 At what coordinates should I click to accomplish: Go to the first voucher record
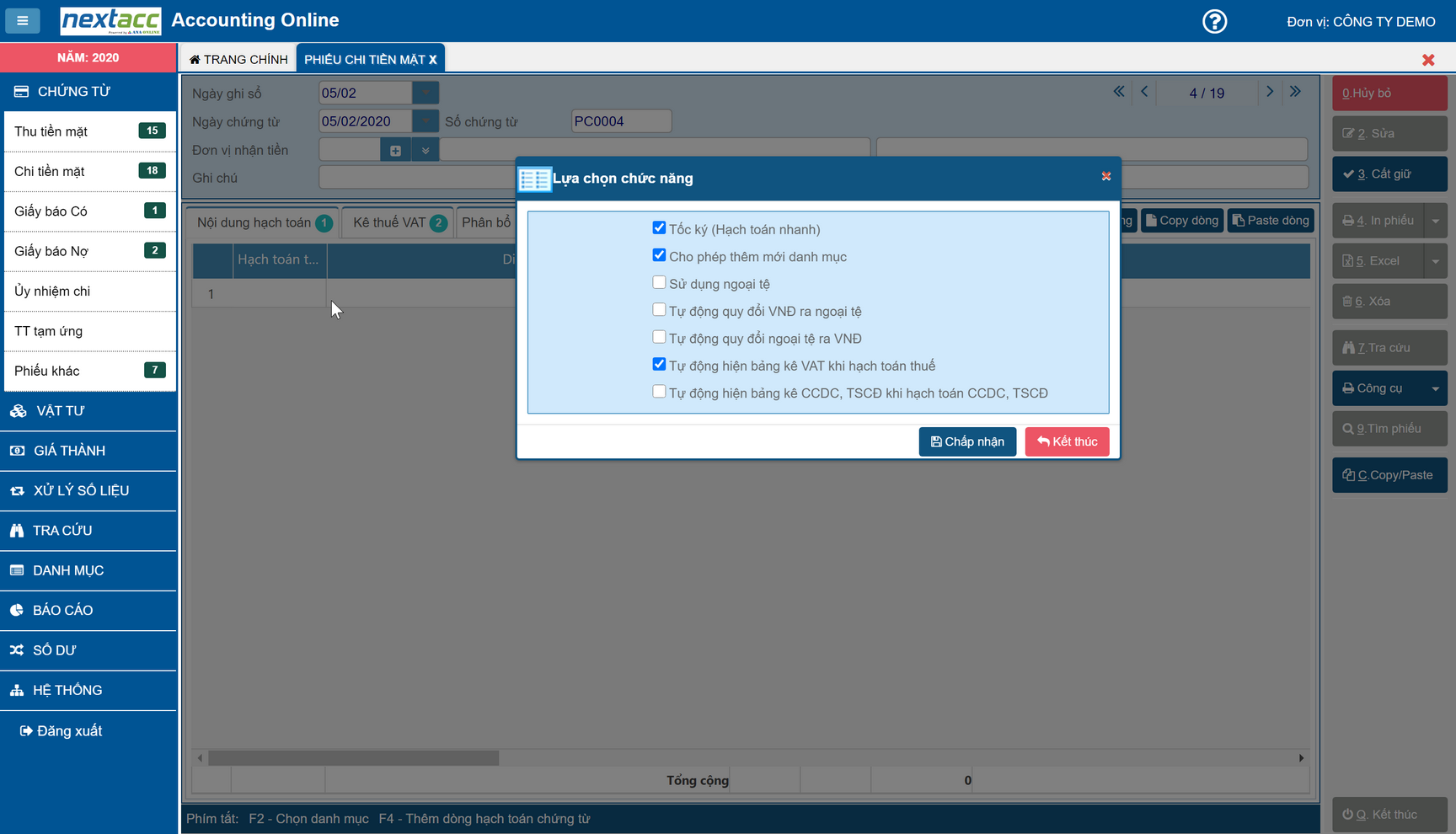(x=1118, y=92)
